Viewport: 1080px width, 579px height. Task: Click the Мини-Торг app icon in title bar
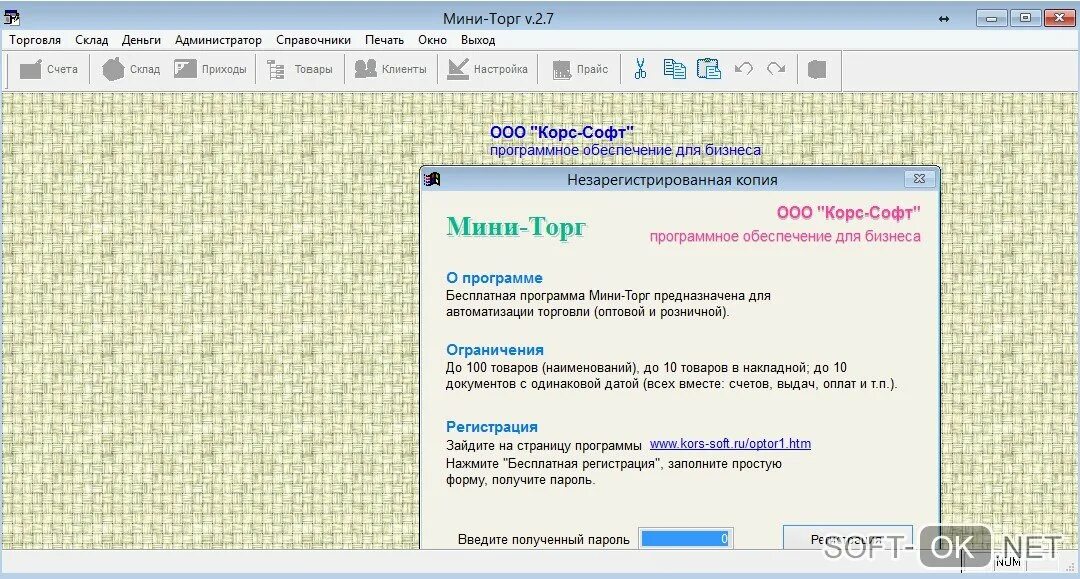coord(12,18)
